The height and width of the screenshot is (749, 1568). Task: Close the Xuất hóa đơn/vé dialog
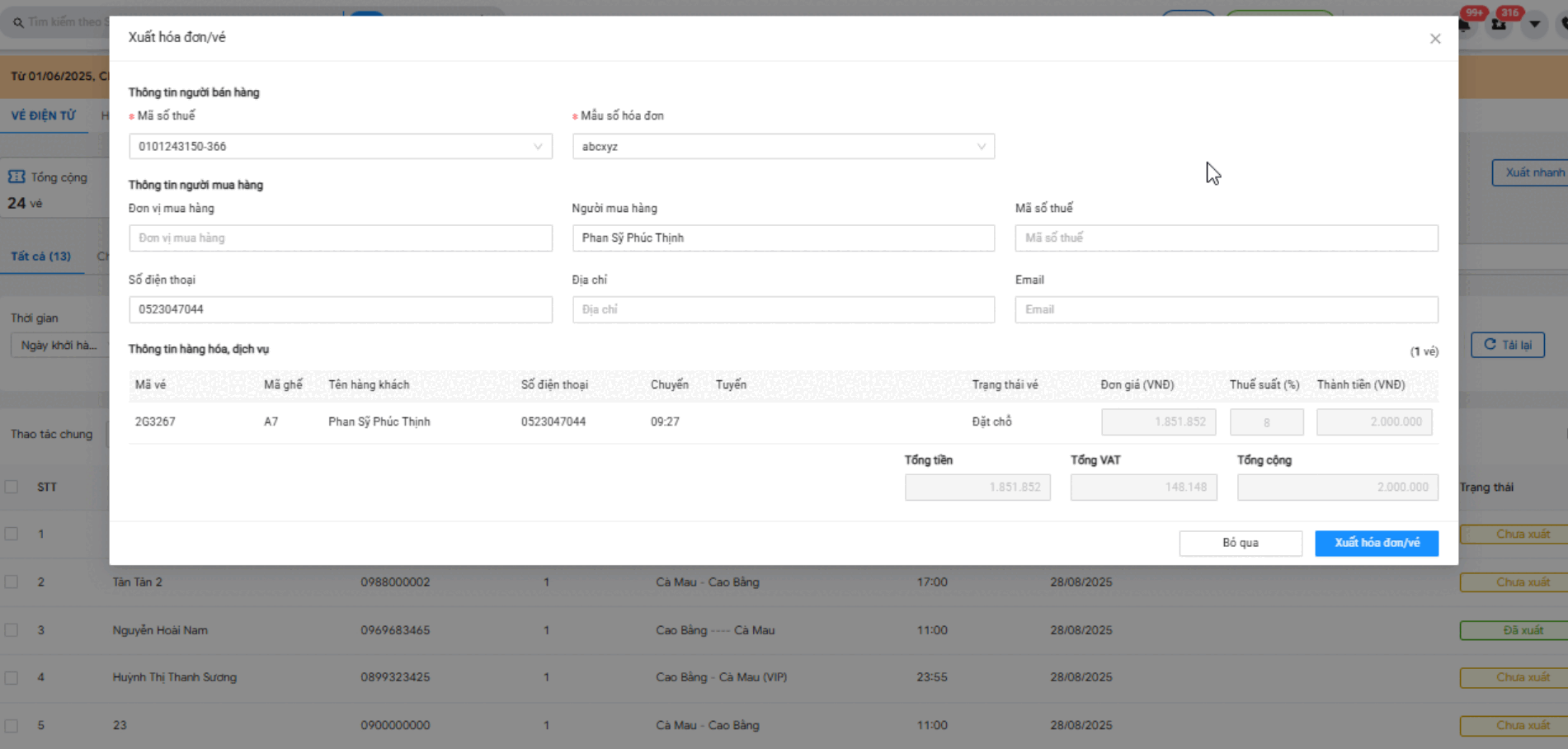click(1435, 39)
